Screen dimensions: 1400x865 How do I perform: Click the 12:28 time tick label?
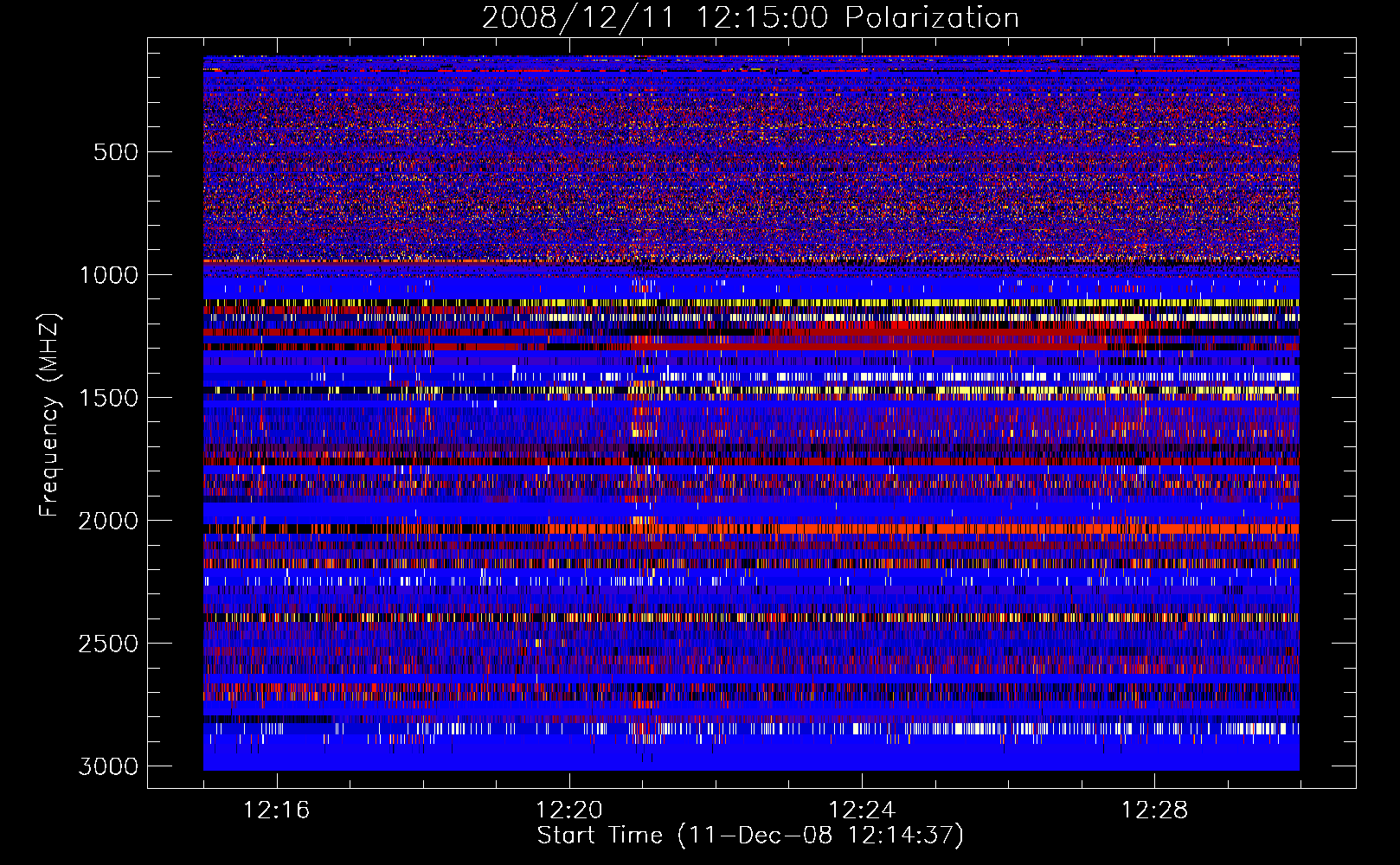coord(1154,811)
